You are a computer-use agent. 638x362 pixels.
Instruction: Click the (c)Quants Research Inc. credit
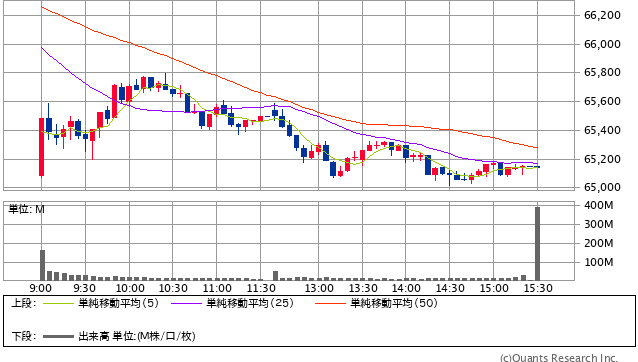pyautogui.click(x=559, y=358)
